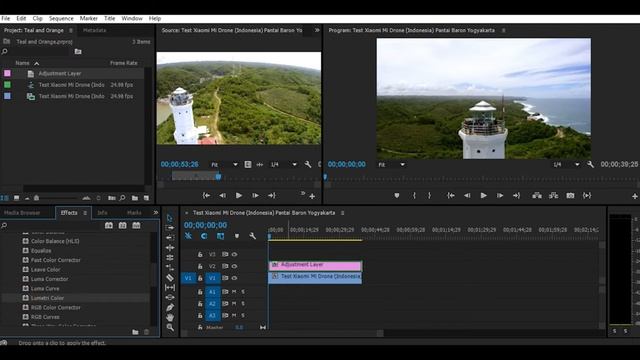
Task: Step forward one frame in Program monitor
Action: point(500,196)
